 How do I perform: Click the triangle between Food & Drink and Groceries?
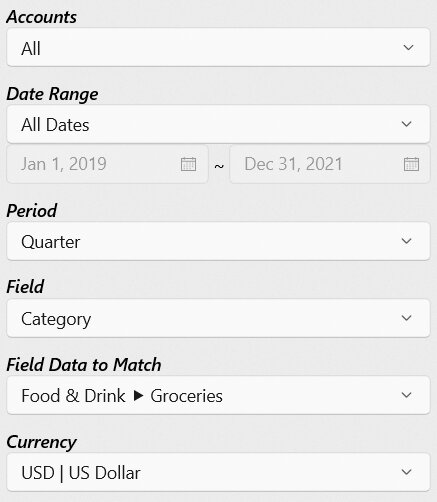click(138, 396)
